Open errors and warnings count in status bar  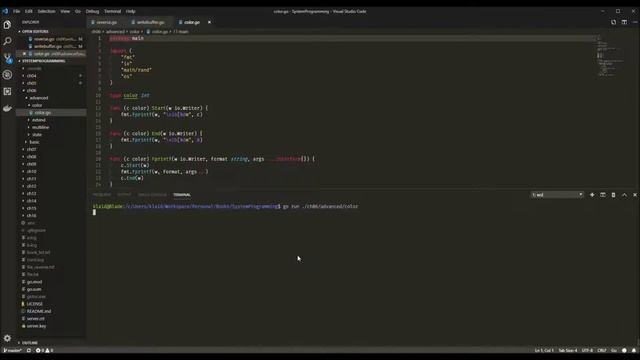click(x=44, y=350)
